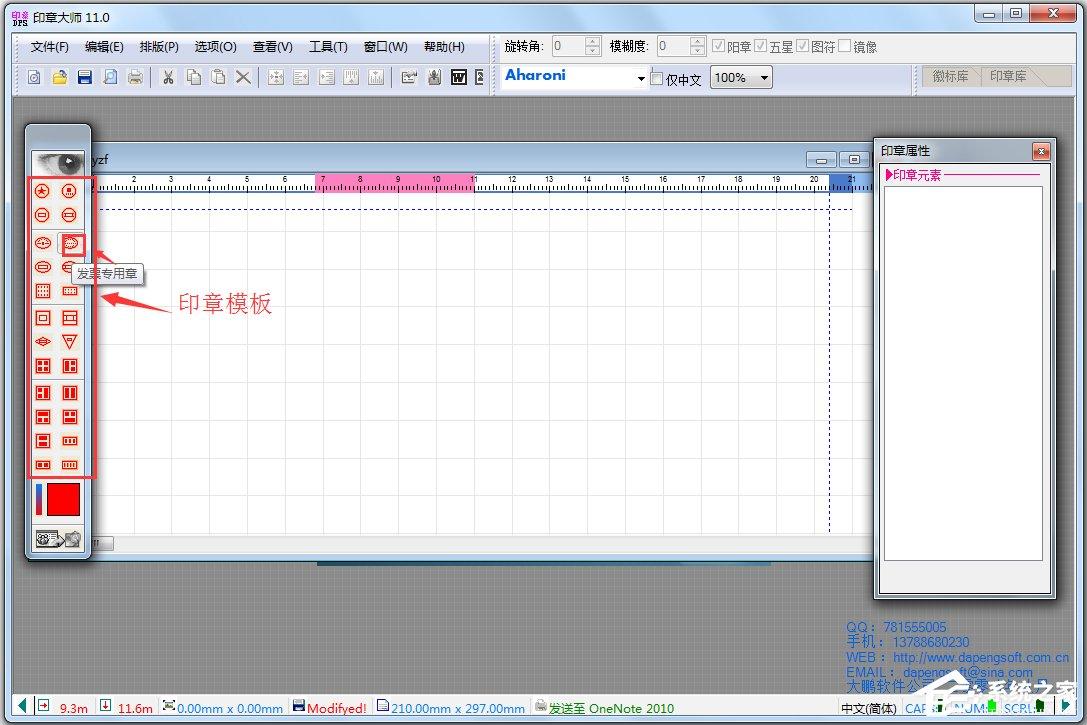
Task: Open the 文件(F) menu
Action: point(49,46)
